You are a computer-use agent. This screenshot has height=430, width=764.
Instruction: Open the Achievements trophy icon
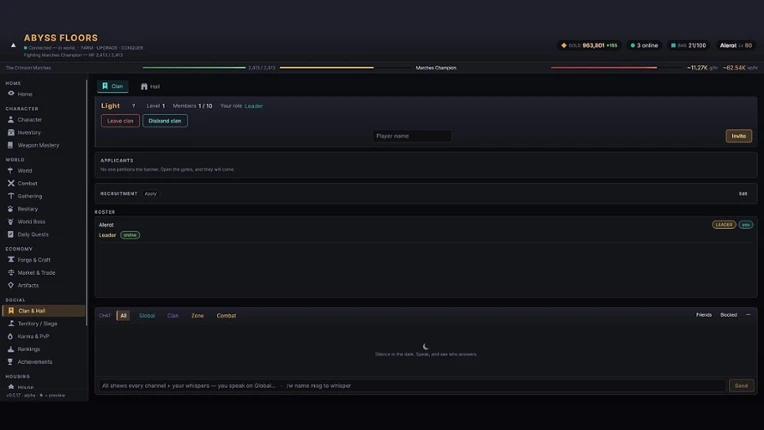tap(11, 361)
